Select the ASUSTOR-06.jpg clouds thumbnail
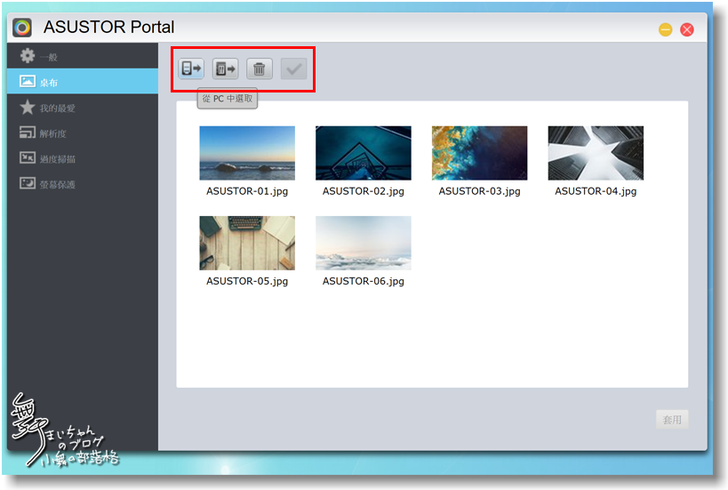728x490 pixels. [x=363, y=243]
